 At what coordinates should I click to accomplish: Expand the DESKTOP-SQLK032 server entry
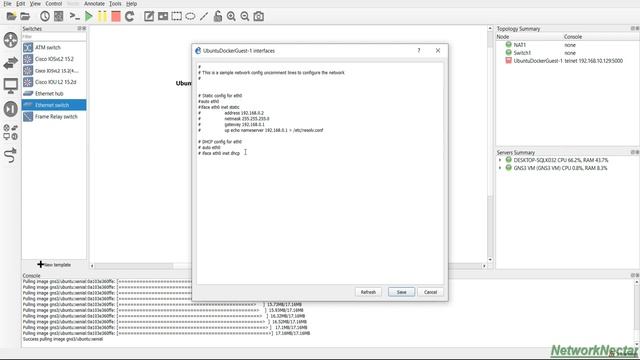point(500,160)
